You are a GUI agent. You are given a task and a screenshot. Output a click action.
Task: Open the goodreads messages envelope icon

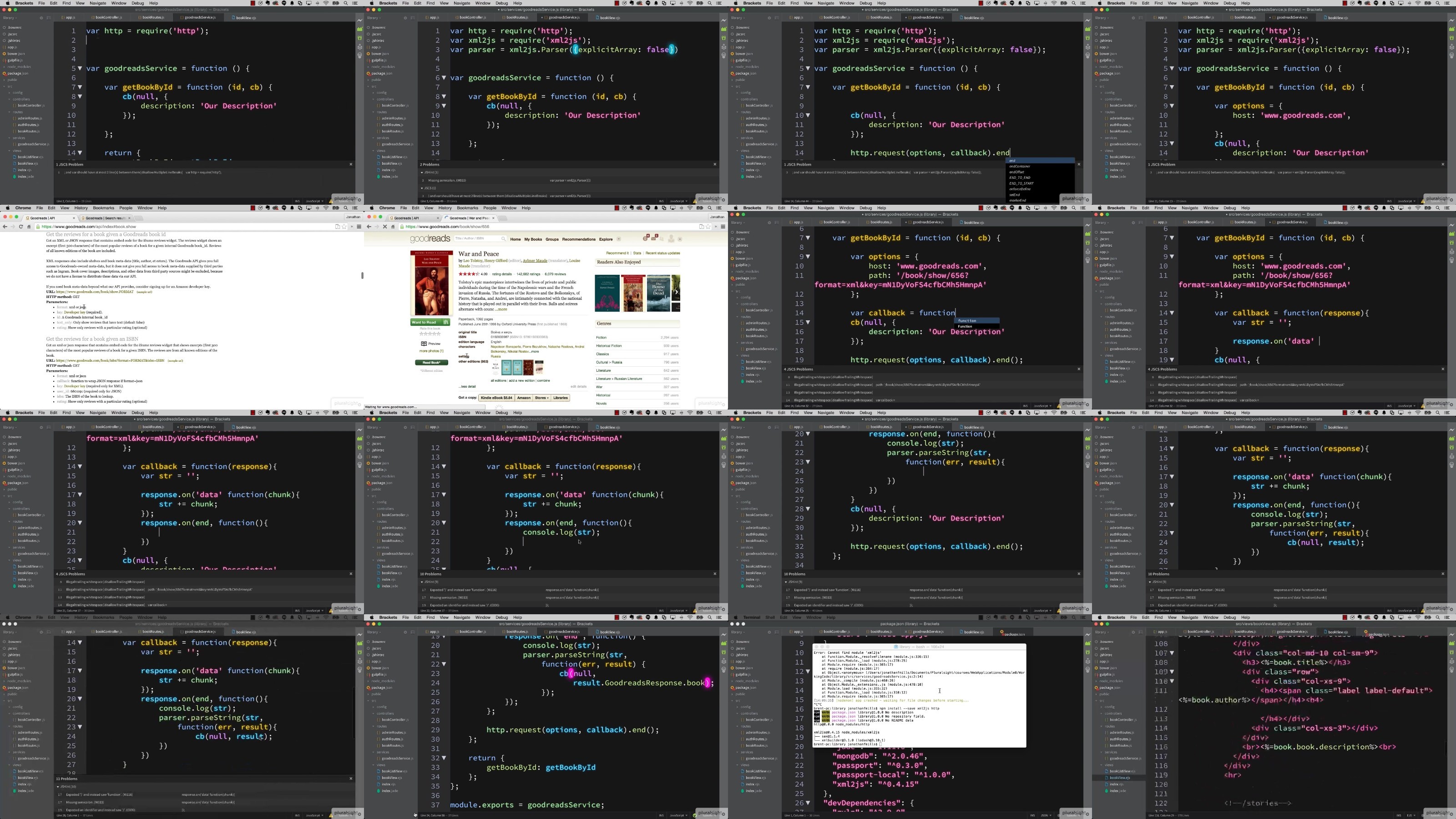(x=655, y=238)
